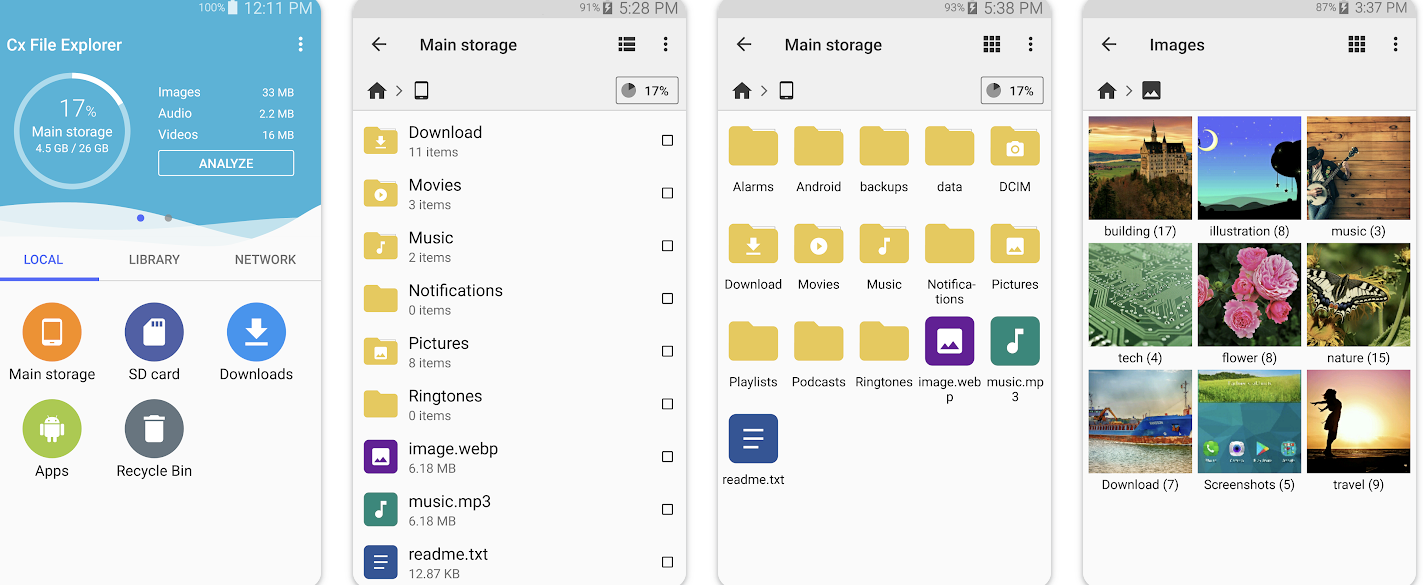
Task: Open the readme.txt file icon in grid
Action: click(753, 439)
